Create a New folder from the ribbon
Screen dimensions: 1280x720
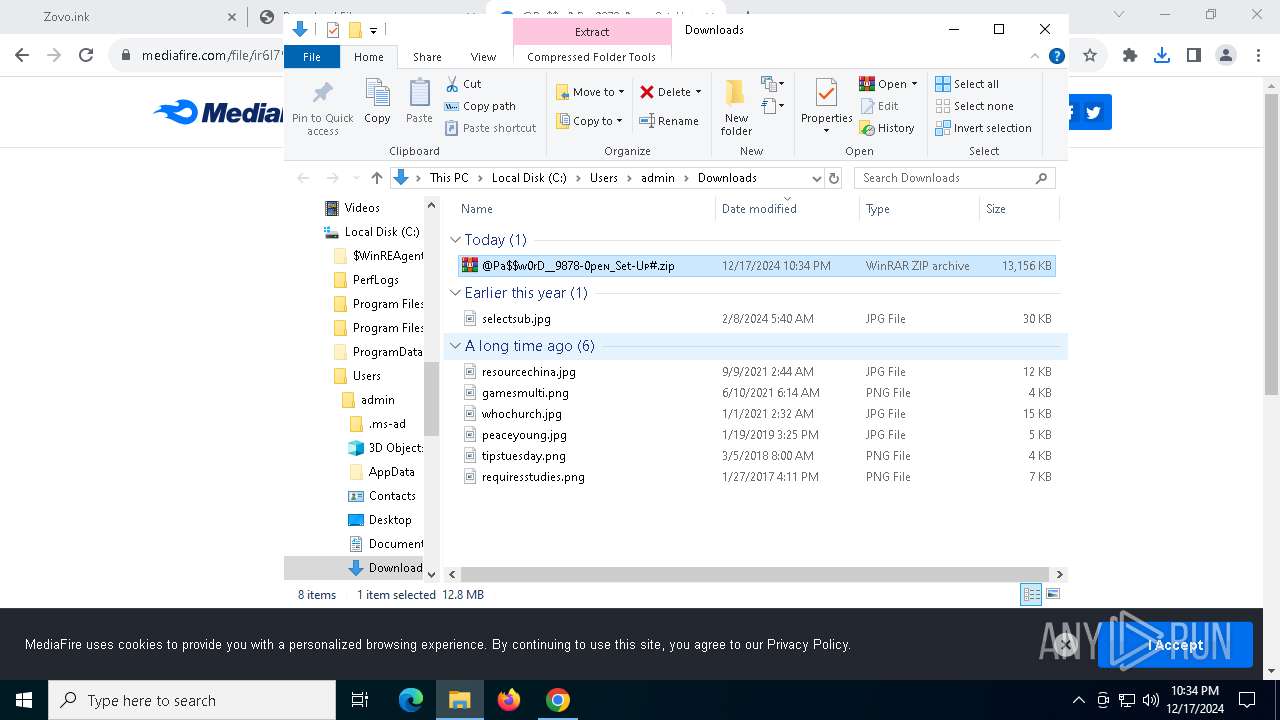[736, 107]
